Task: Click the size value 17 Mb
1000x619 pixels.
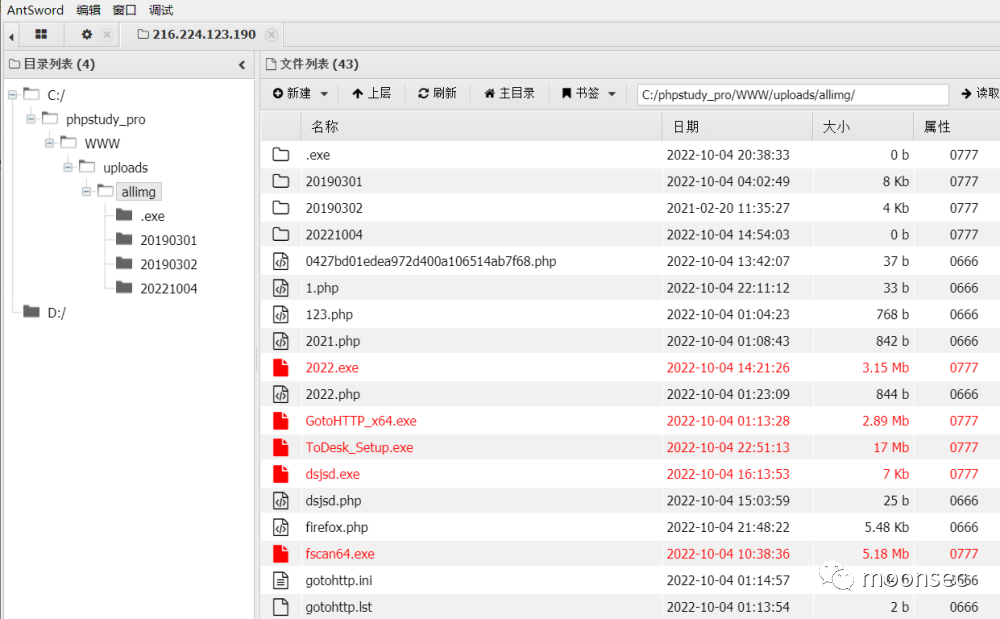Action: tap(891, 448)
